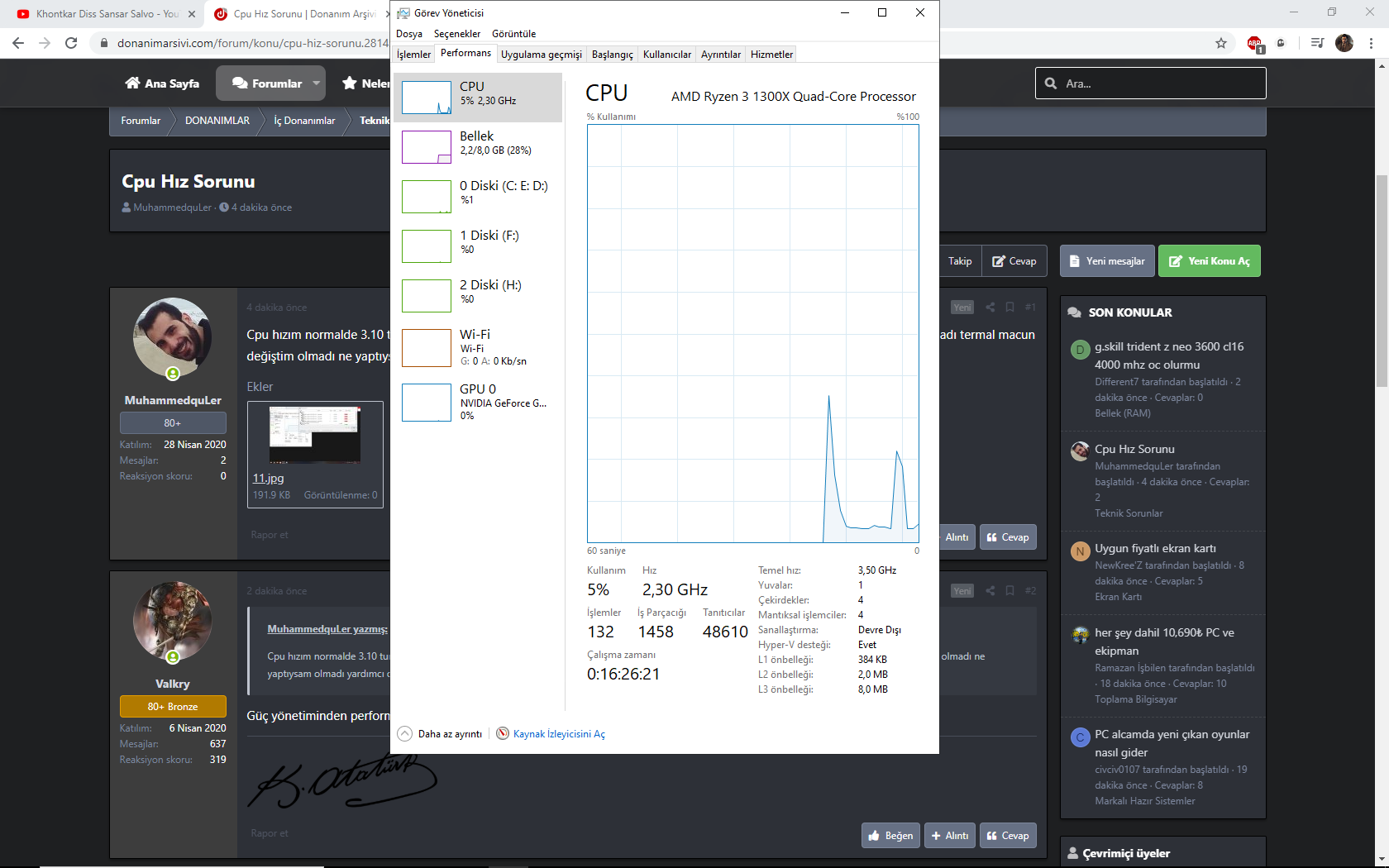The width and height of the screenshot is (1389, 868).
Task: Open the Chrome three-dot menu
Action: point(1372,43)
